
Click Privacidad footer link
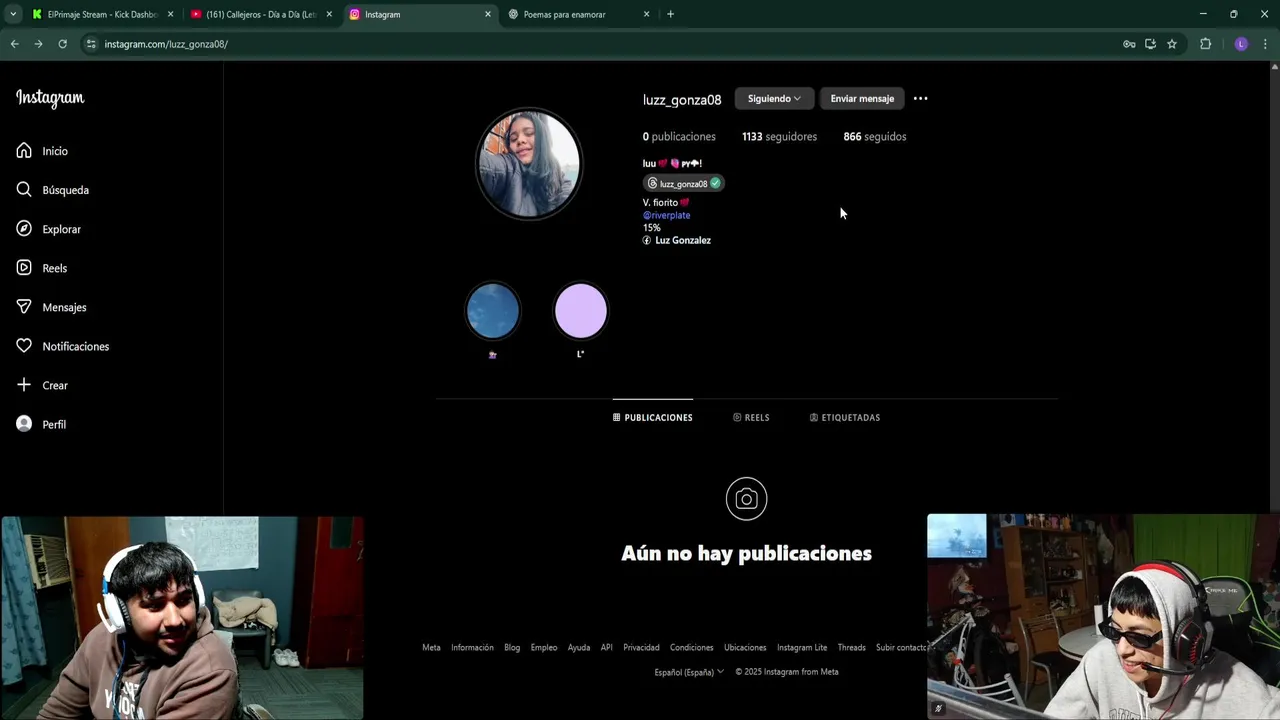point(641,648)
